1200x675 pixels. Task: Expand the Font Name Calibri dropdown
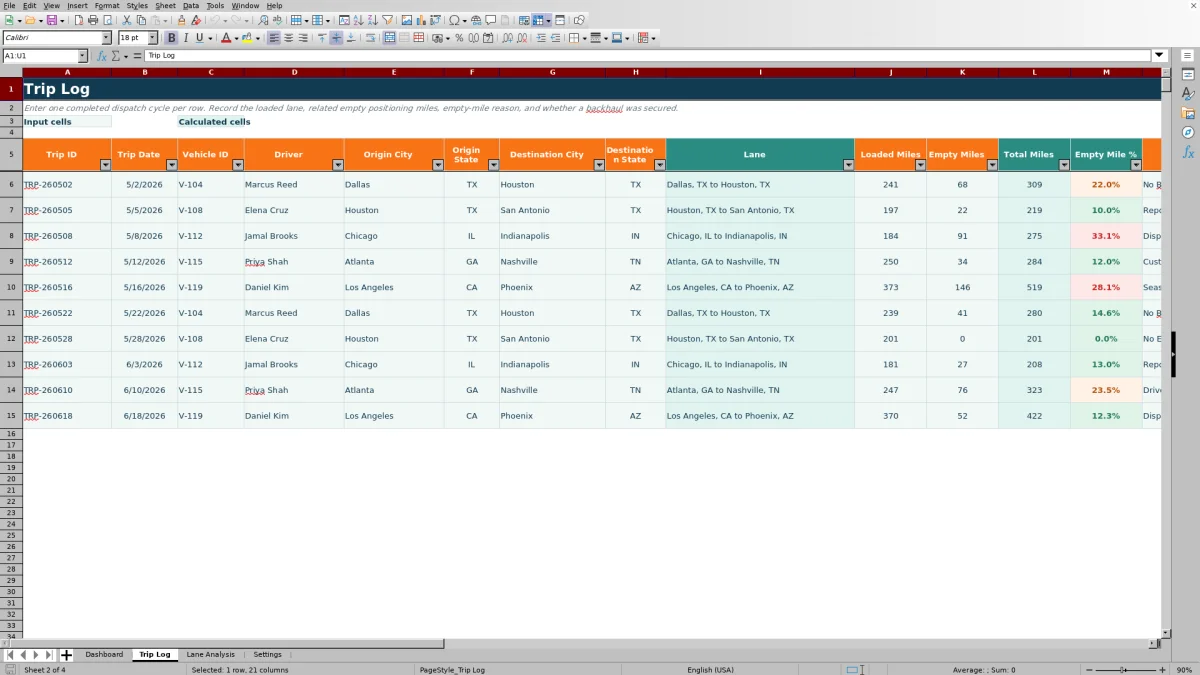click(x=106, y=38)
